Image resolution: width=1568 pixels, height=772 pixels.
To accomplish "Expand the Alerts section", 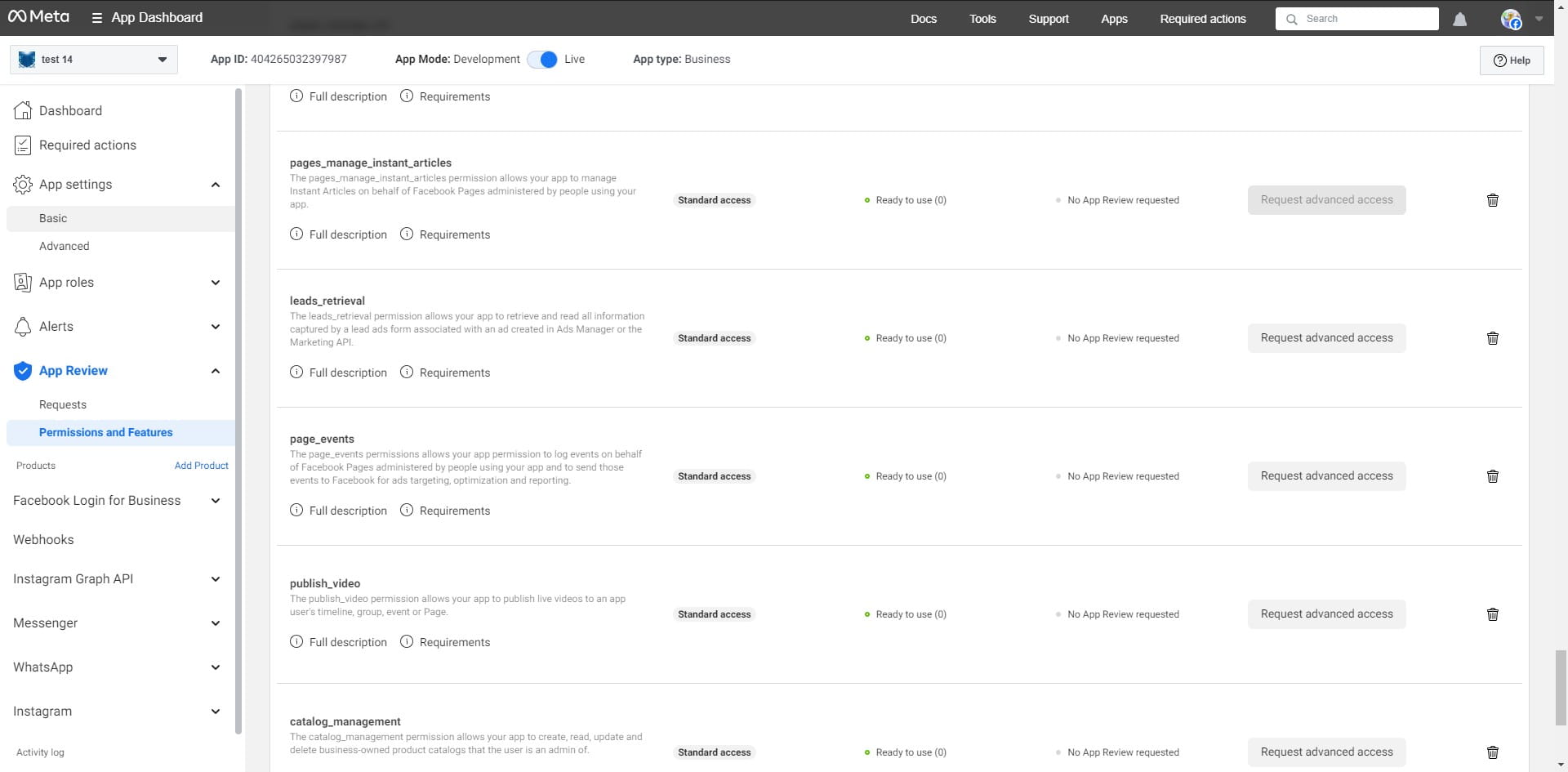I will tap(216, 327).
